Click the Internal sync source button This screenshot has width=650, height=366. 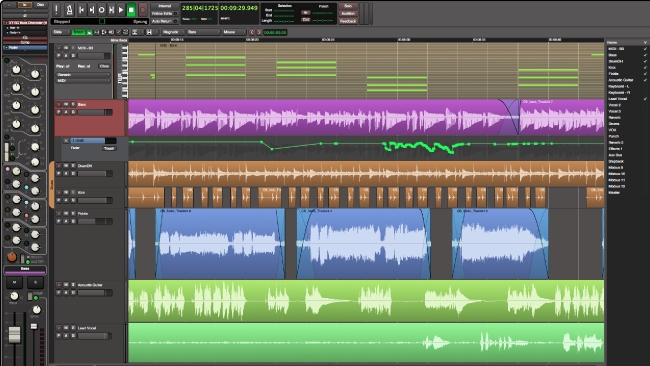165,6
